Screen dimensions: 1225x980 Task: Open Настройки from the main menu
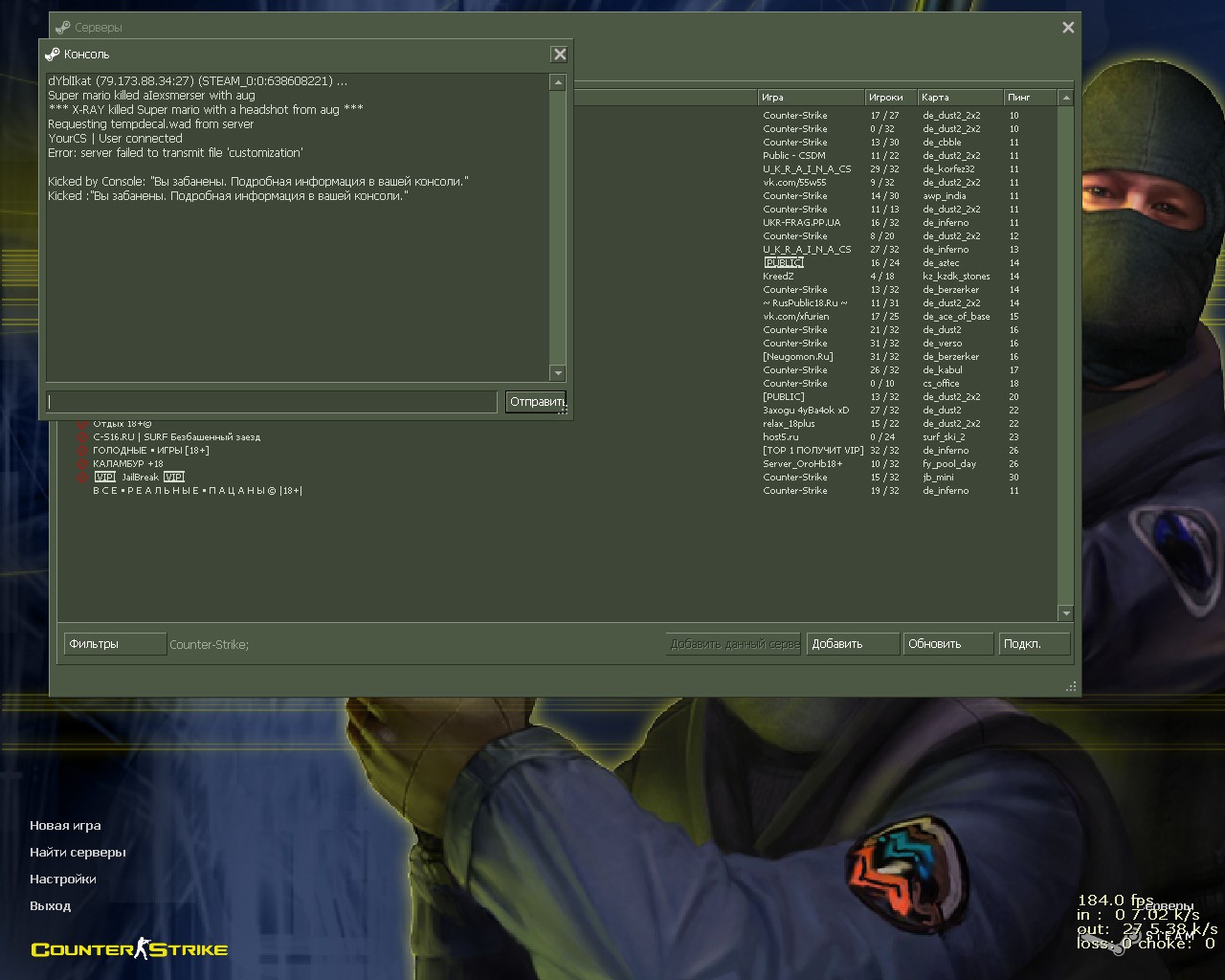[x=63, y=880]
